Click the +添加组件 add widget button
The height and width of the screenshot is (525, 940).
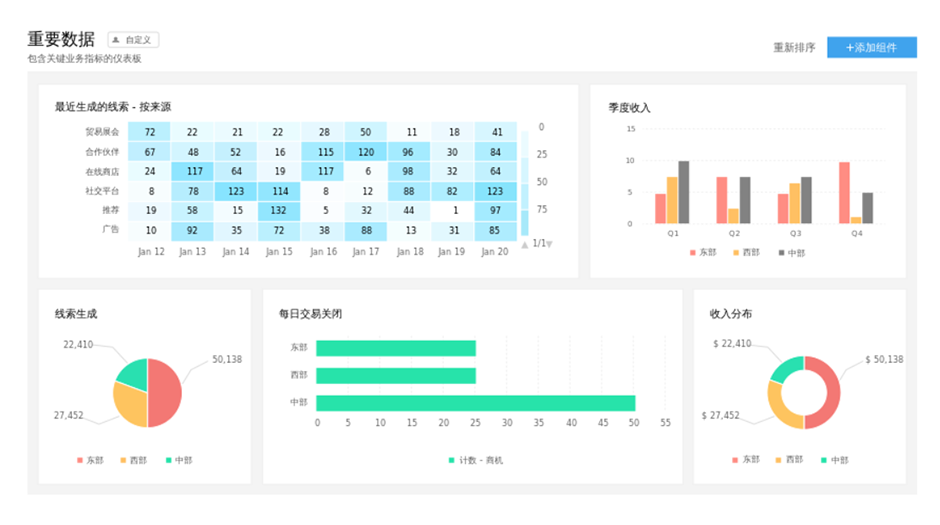tap(872, 47)
